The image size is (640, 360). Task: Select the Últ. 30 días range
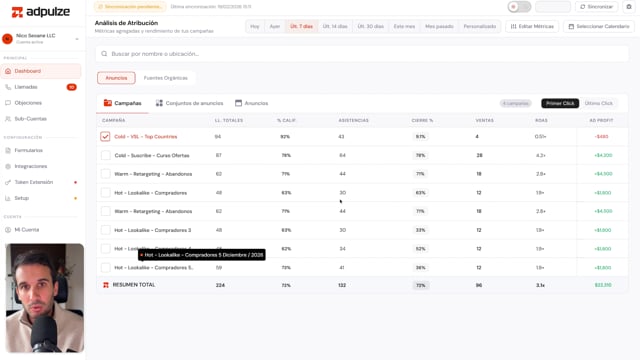point(371,26)
